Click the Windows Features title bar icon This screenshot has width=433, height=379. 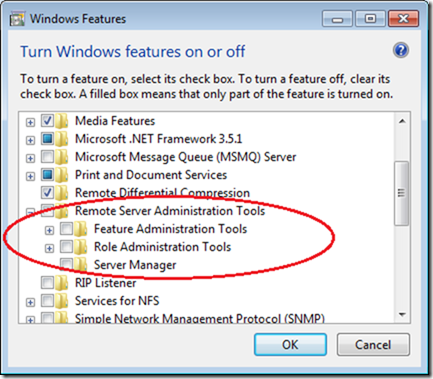17,19
